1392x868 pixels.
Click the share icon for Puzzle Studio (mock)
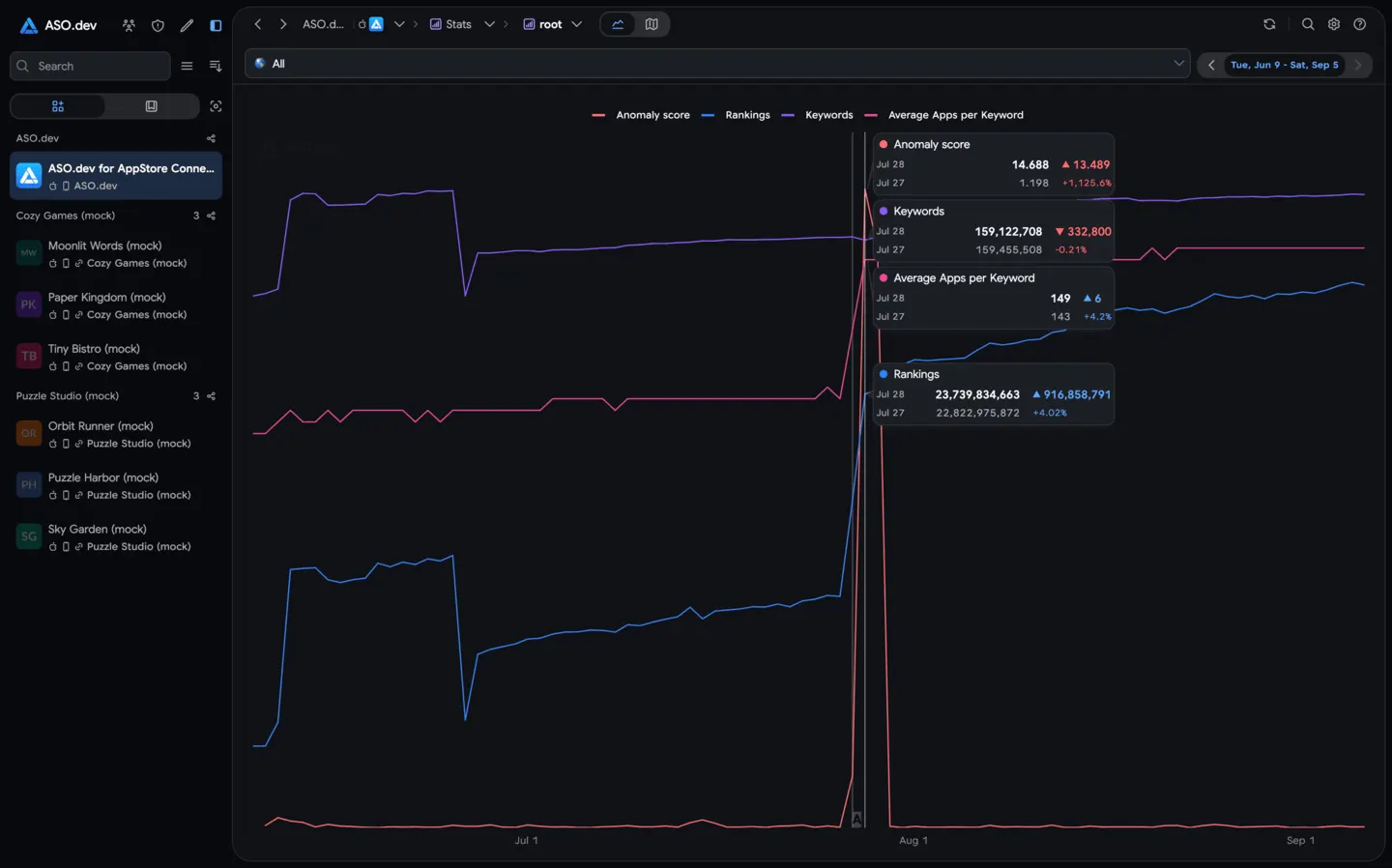211,396
